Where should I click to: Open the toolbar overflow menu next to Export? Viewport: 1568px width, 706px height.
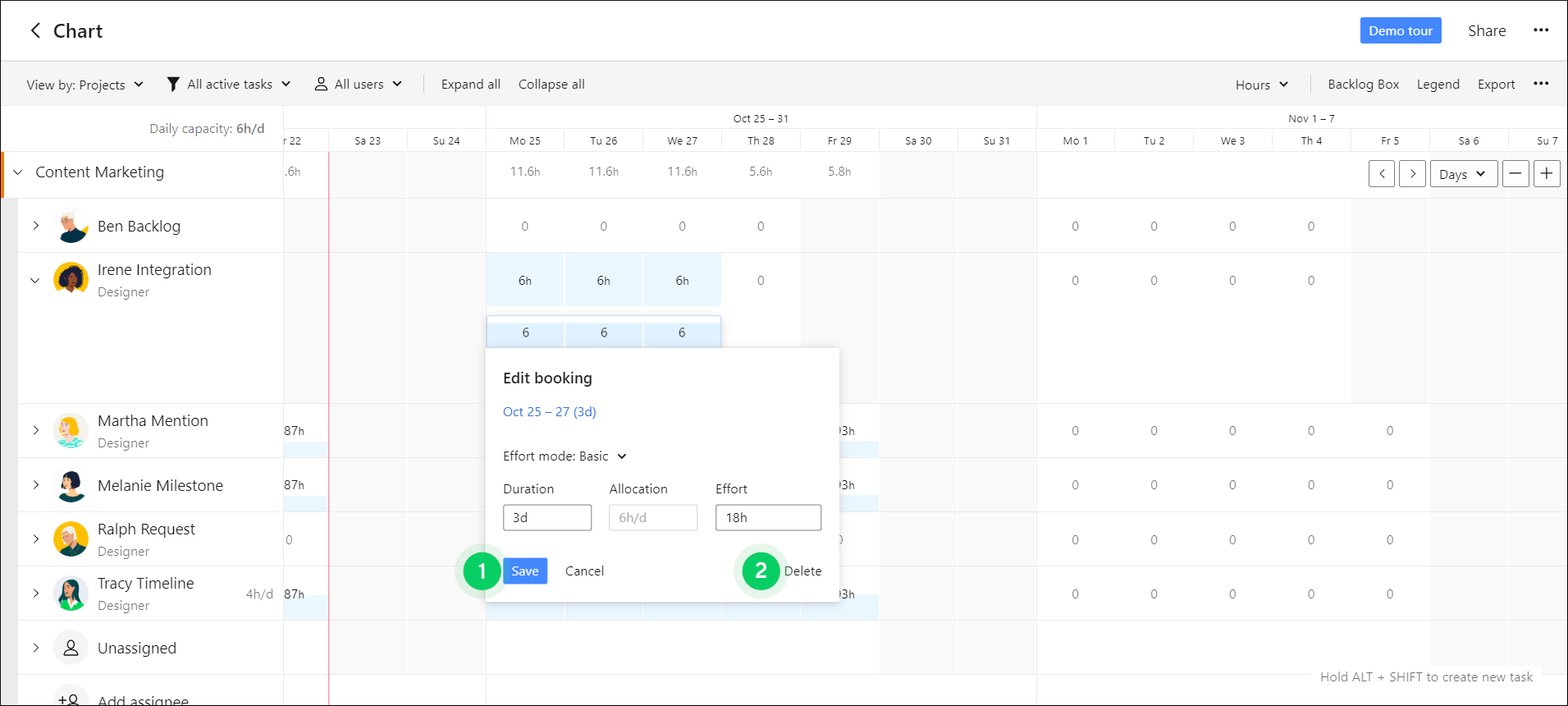(1540, 84)
